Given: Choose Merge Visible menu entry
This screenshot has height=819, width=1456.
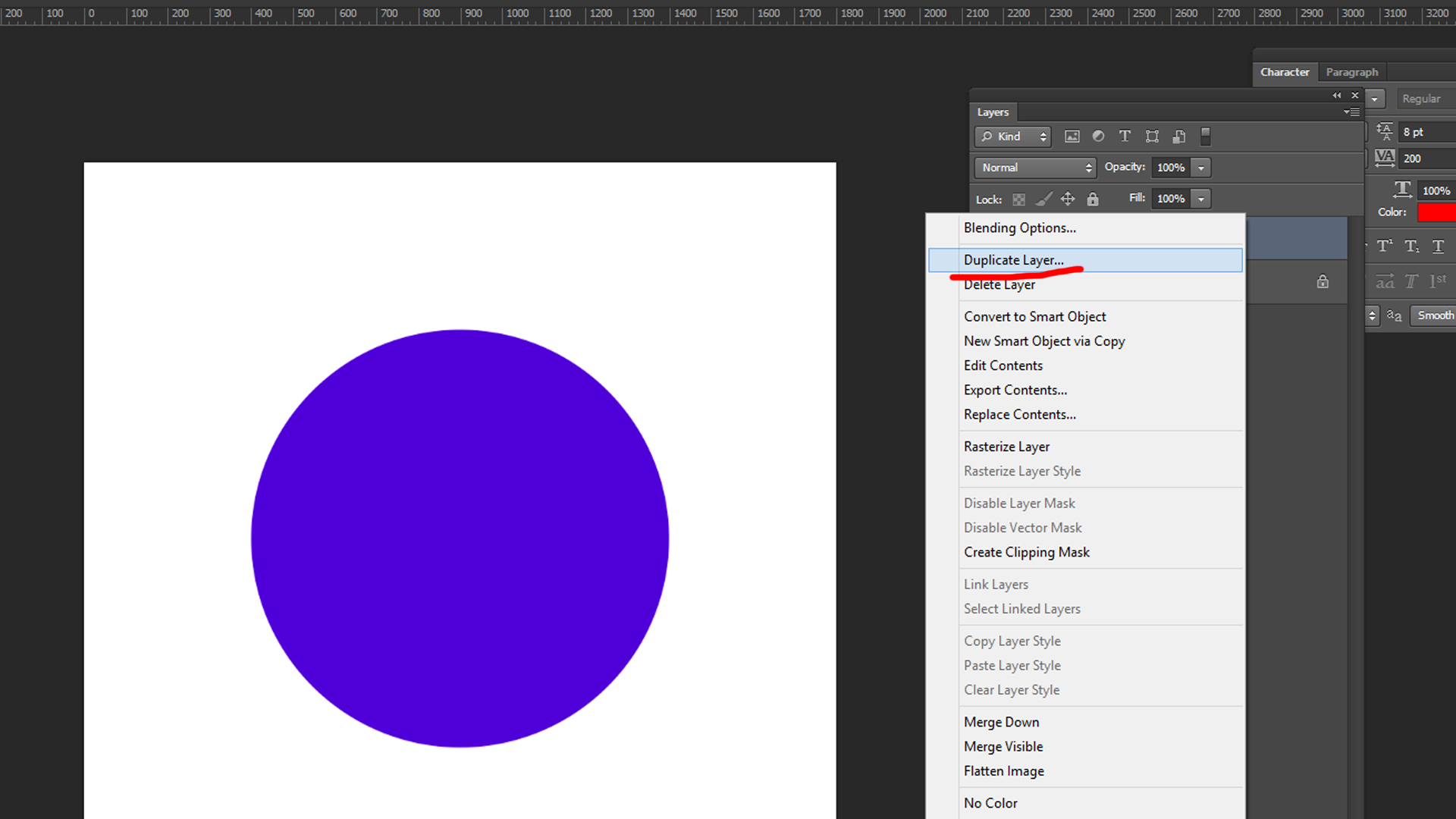Looking at the screenshot, I should pos(1085,747).
